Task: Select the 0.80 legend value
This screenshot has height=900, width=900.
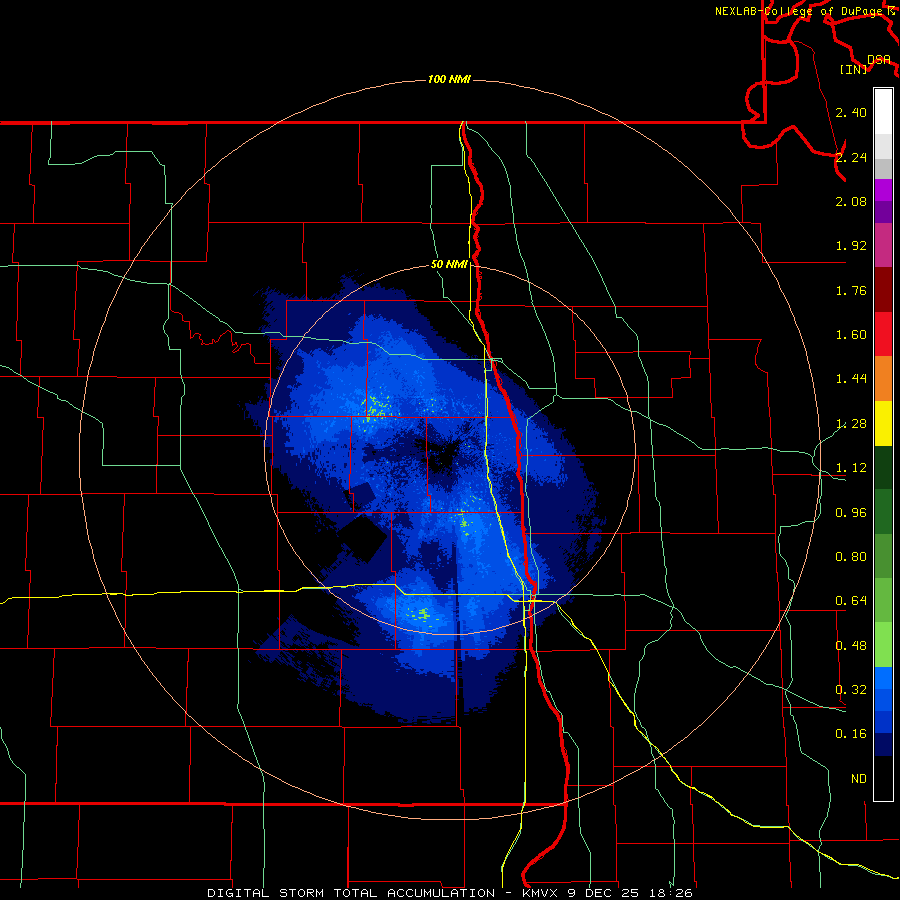Action: (851, 557)
